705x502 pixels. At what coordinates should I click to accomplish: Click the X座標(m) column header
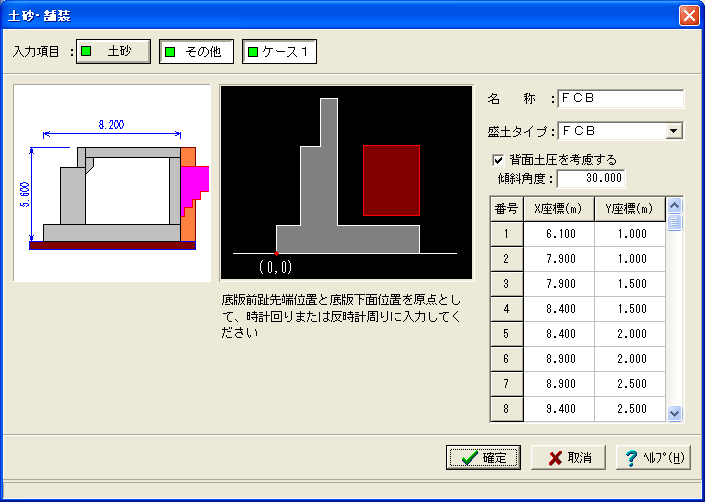[559, 209]
